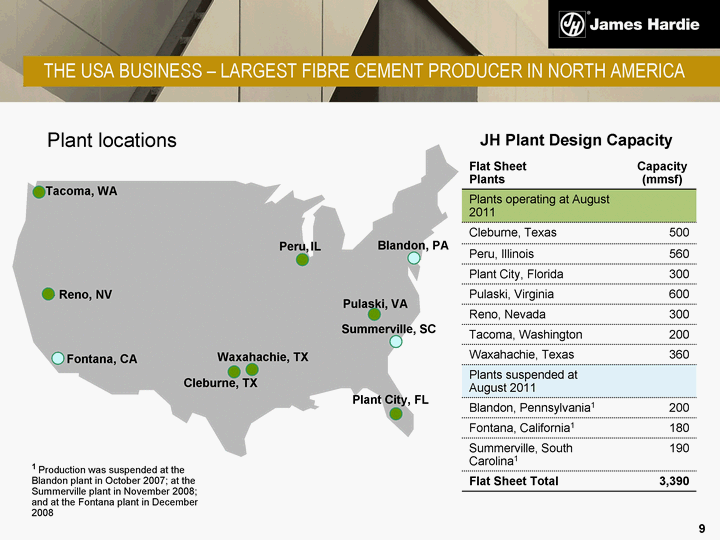The image size is (720, 540).
Task: Click the 'Capacity (mmsf)' column header
Action: click(662, 172)
